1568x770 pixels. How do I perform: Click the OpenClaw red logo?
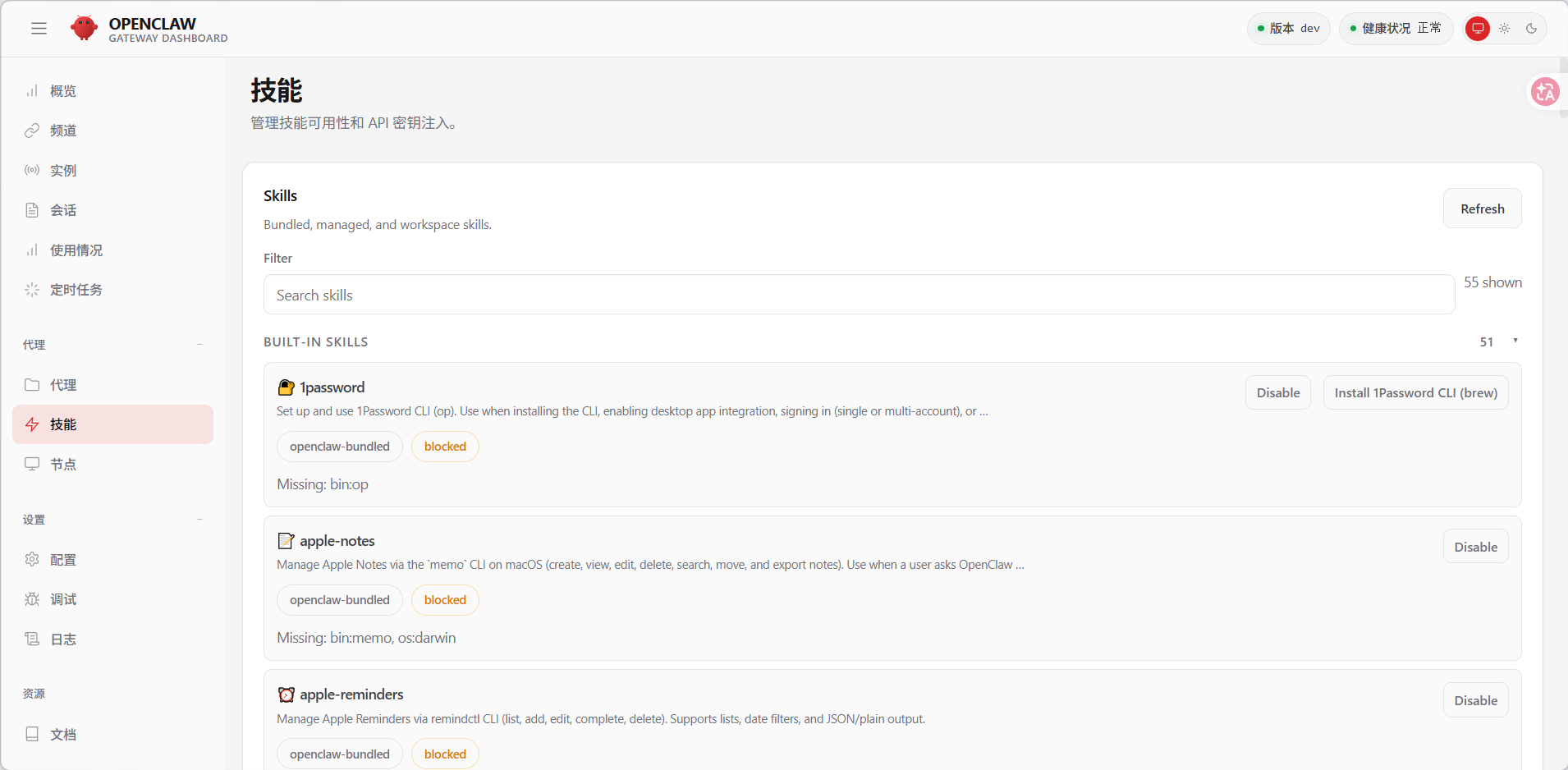click(84, 28)
